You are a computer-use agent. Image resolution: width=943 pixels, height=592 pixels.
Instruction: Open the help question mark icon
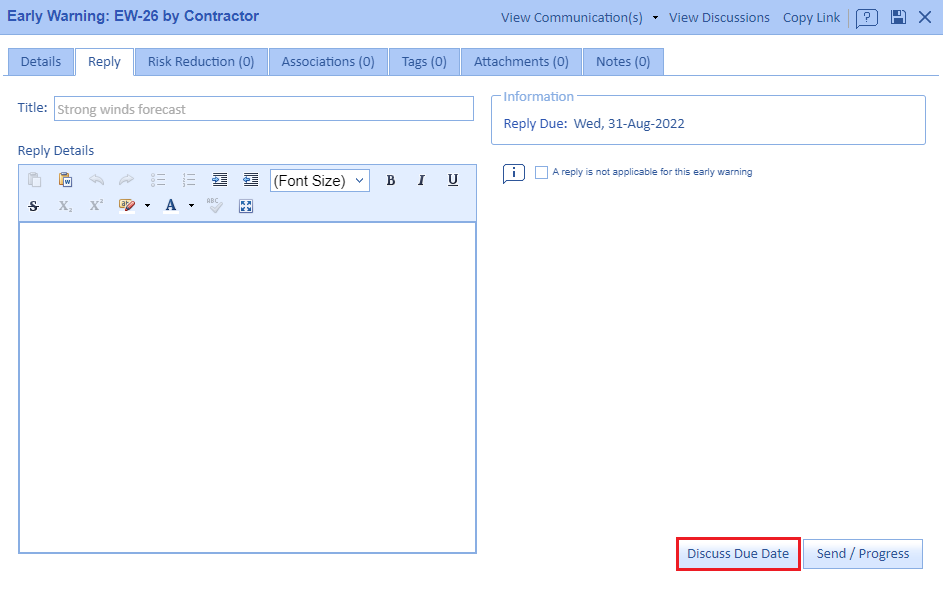click(x=867, y=17)
